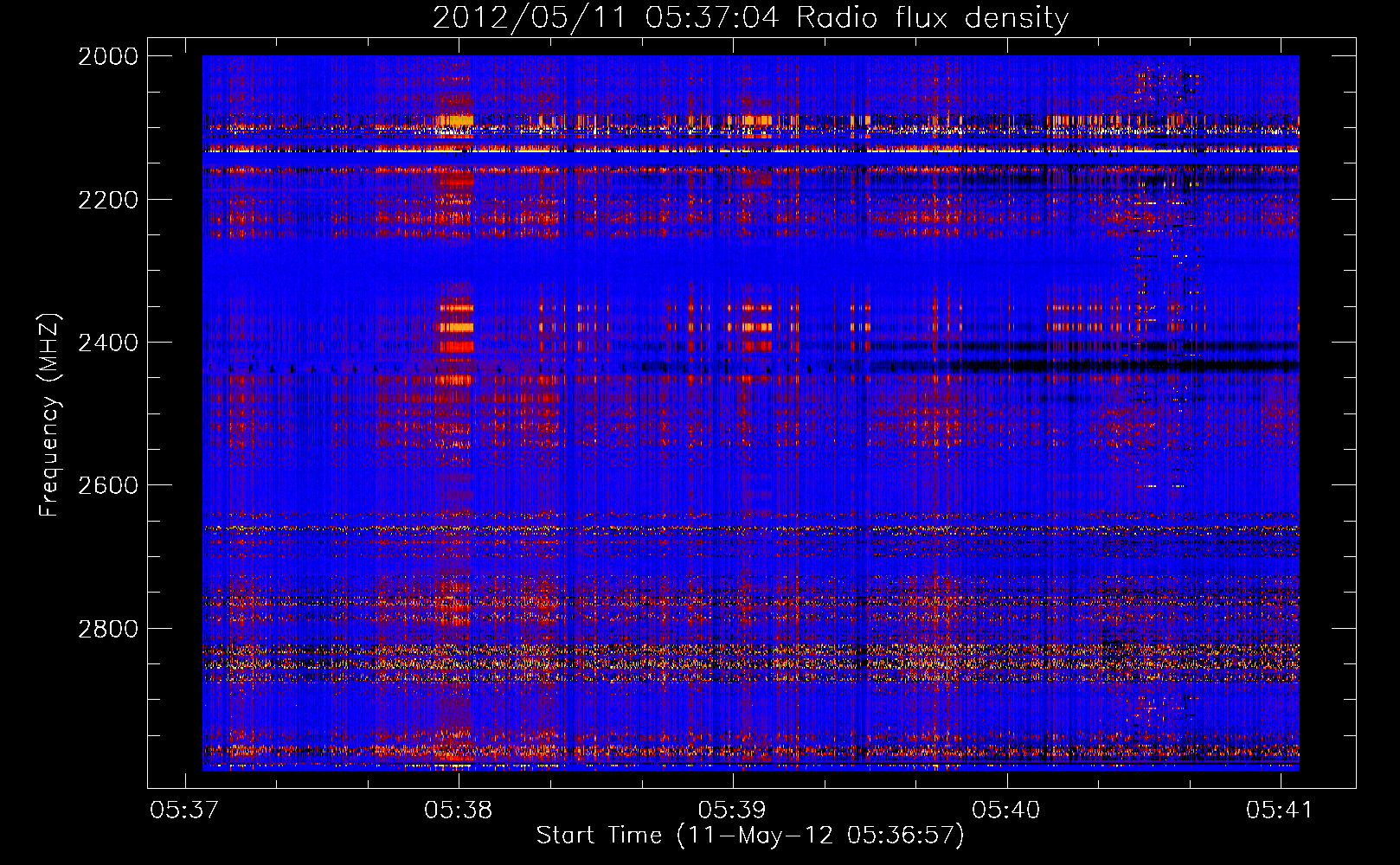Click the 05:39 time axis label
Image resolution: width=1400 pixels, height=865 pixels.
coord(733,810)
